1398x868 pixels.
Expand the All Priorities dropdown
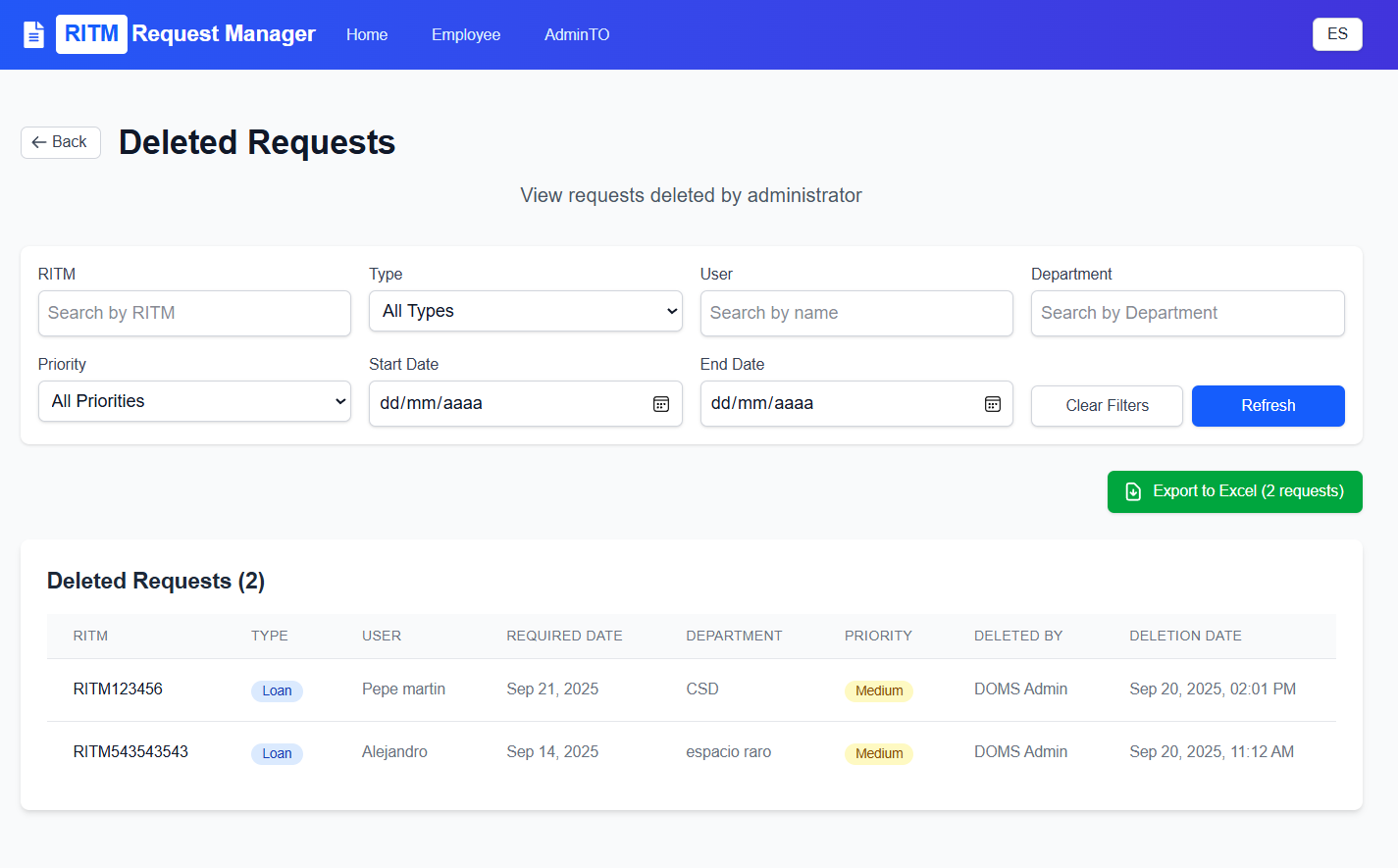(x=194, y=401)
